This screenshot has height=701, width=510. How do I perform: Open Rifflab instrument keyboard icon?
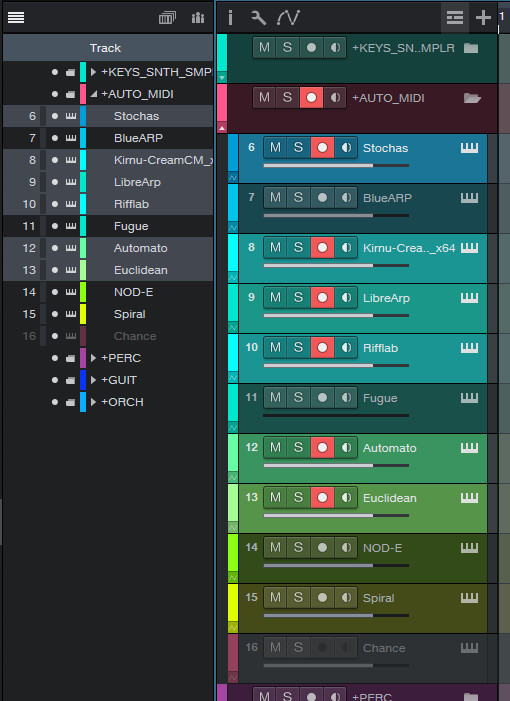[469, 348]
